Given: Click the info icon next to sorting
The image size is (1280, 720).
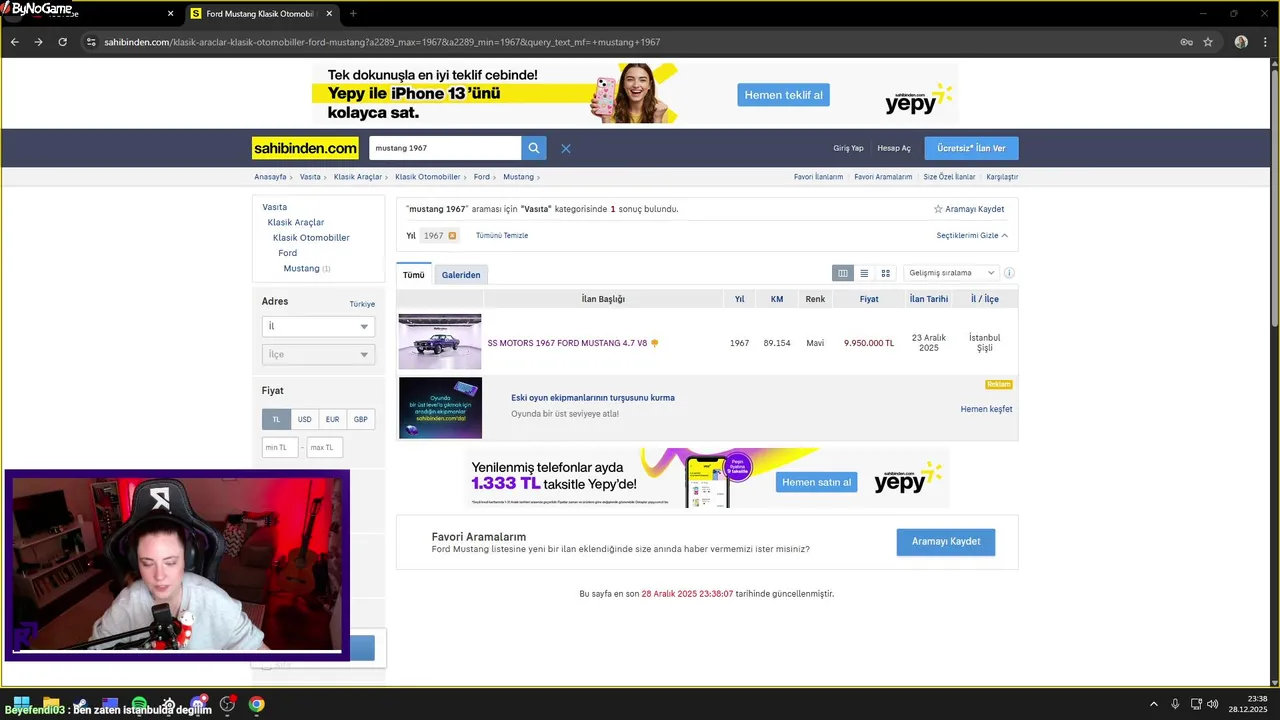Looking at the screenshot, I should tap(1009, 273).
